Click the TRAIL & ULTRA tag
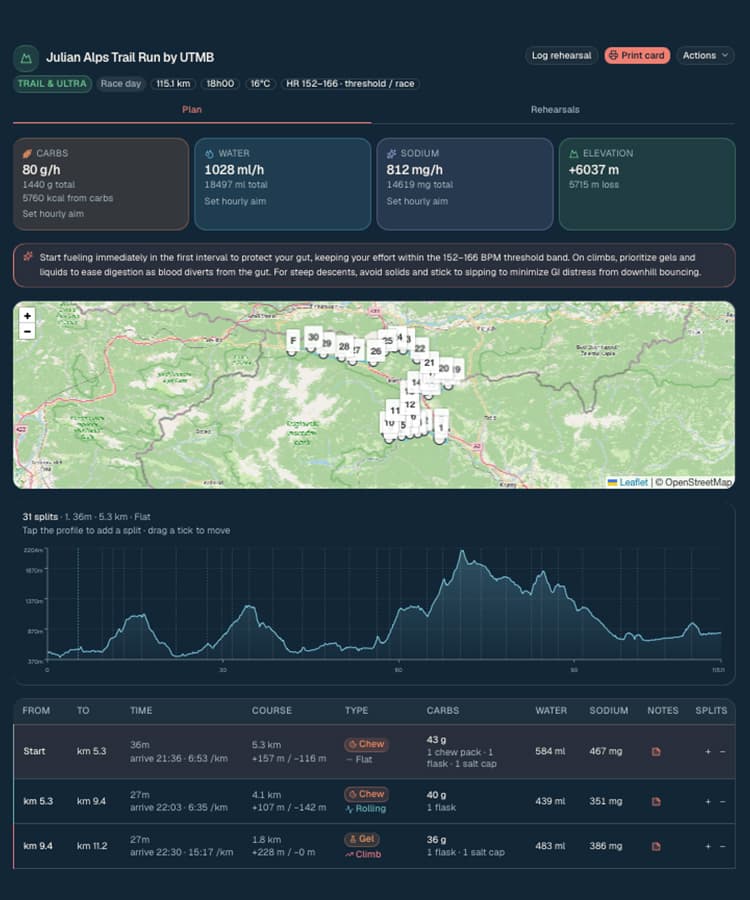Screen dimensions: 750x900 pyautogui.click(x=52, y=84)
